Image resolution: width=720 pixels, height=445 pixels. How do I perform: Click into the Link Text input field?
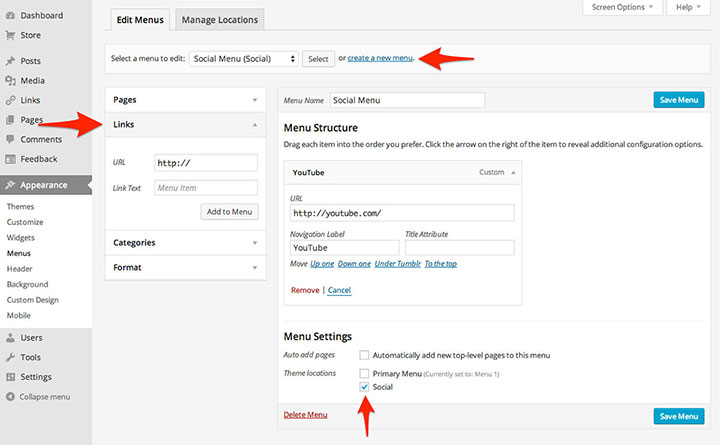pyautogui.click(x=206, y=187)
